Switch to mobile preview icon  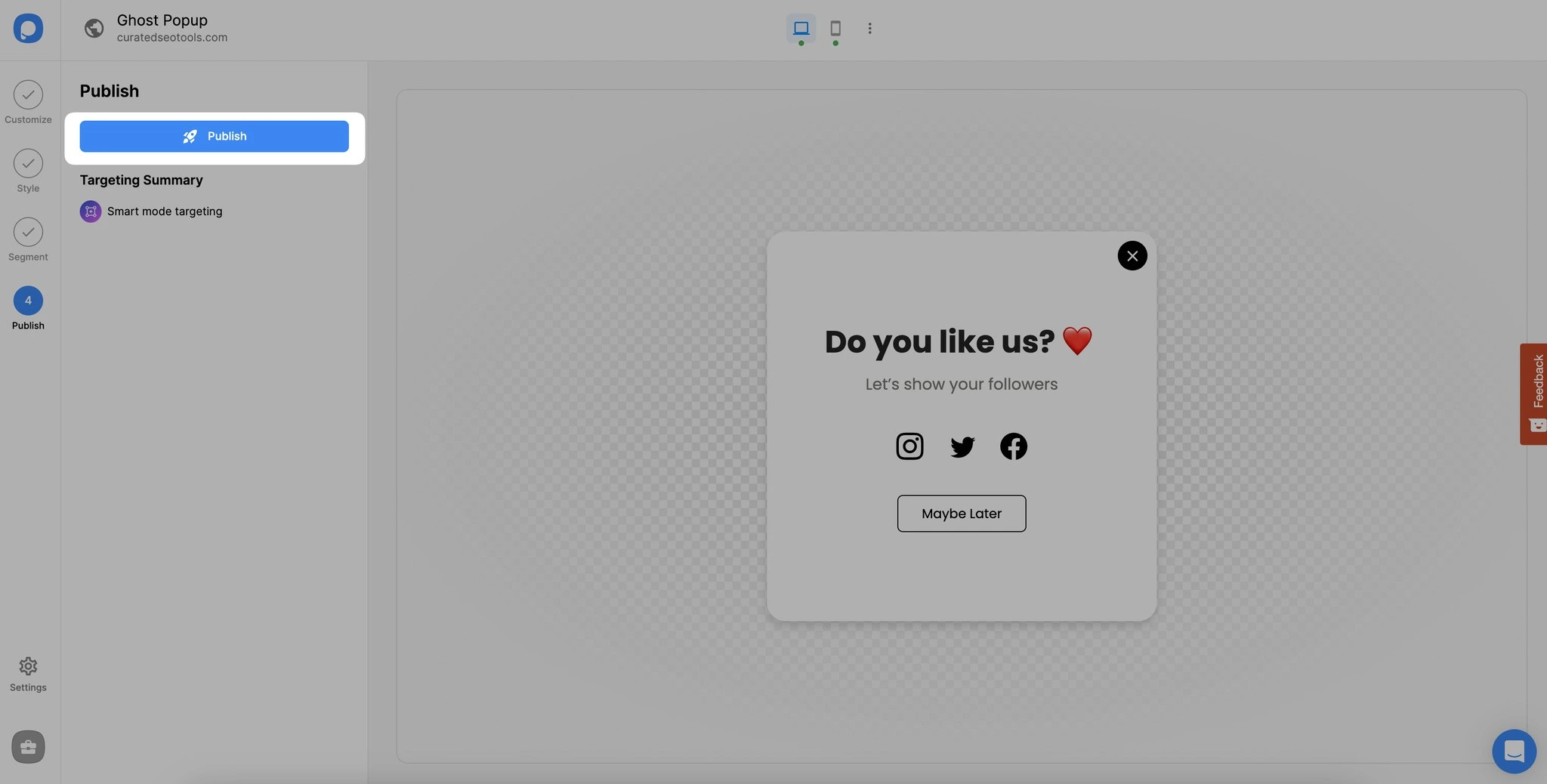pyautogui.click(x=835, y=29)
